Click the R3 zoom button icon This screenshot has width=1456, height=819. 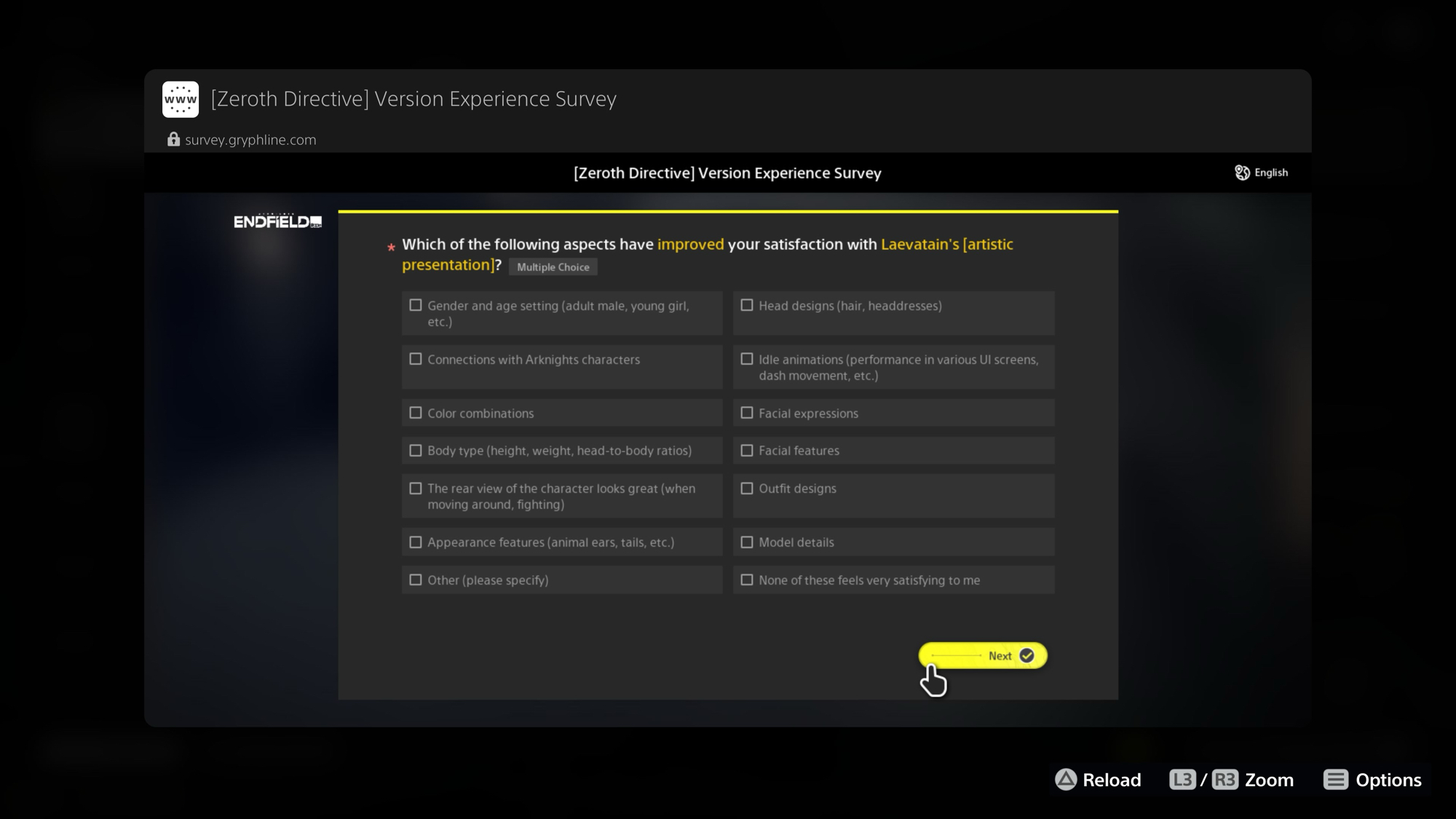point(1224,780)
